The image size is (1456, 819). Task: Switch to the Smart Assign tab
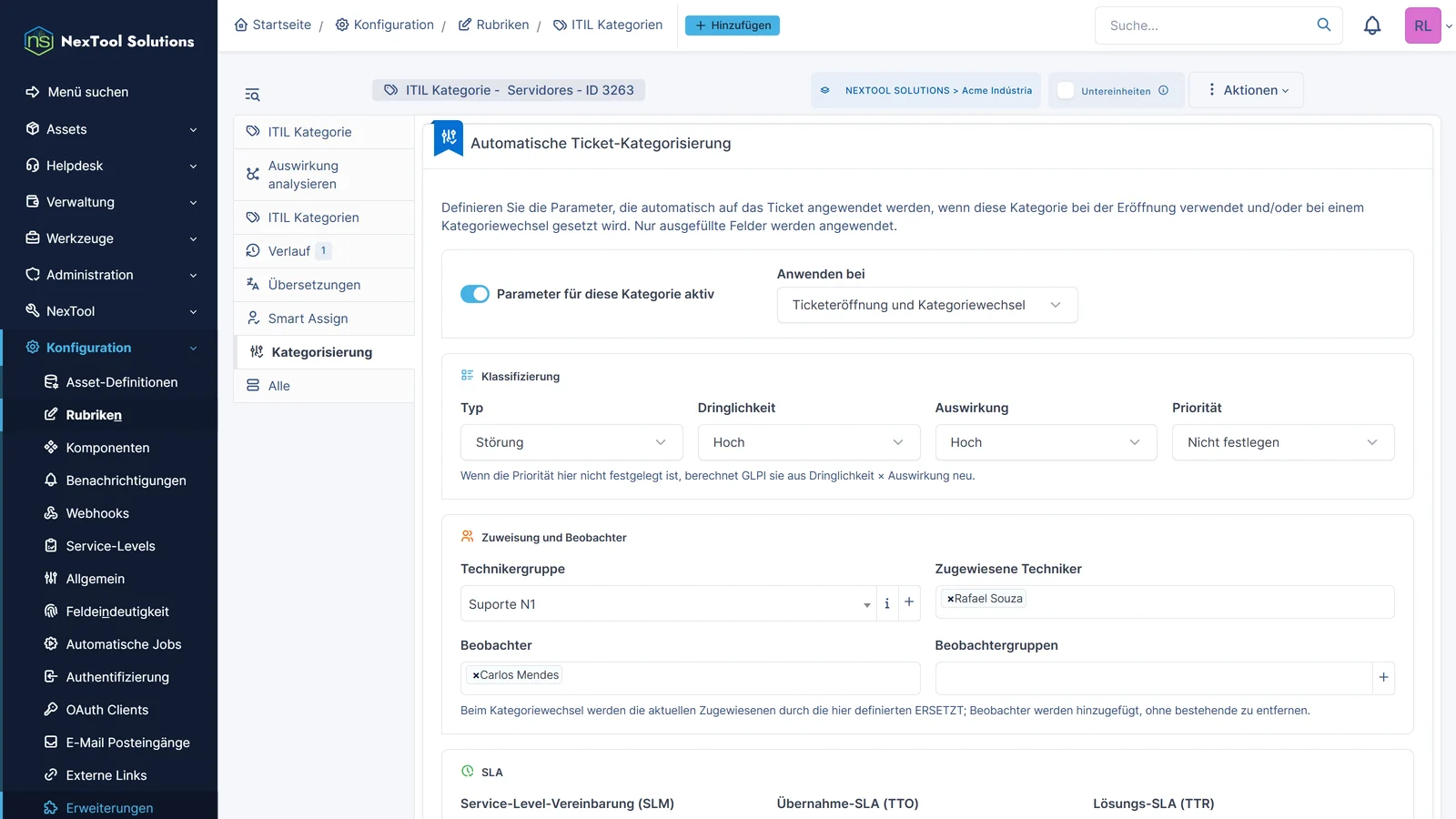[324, 318]
